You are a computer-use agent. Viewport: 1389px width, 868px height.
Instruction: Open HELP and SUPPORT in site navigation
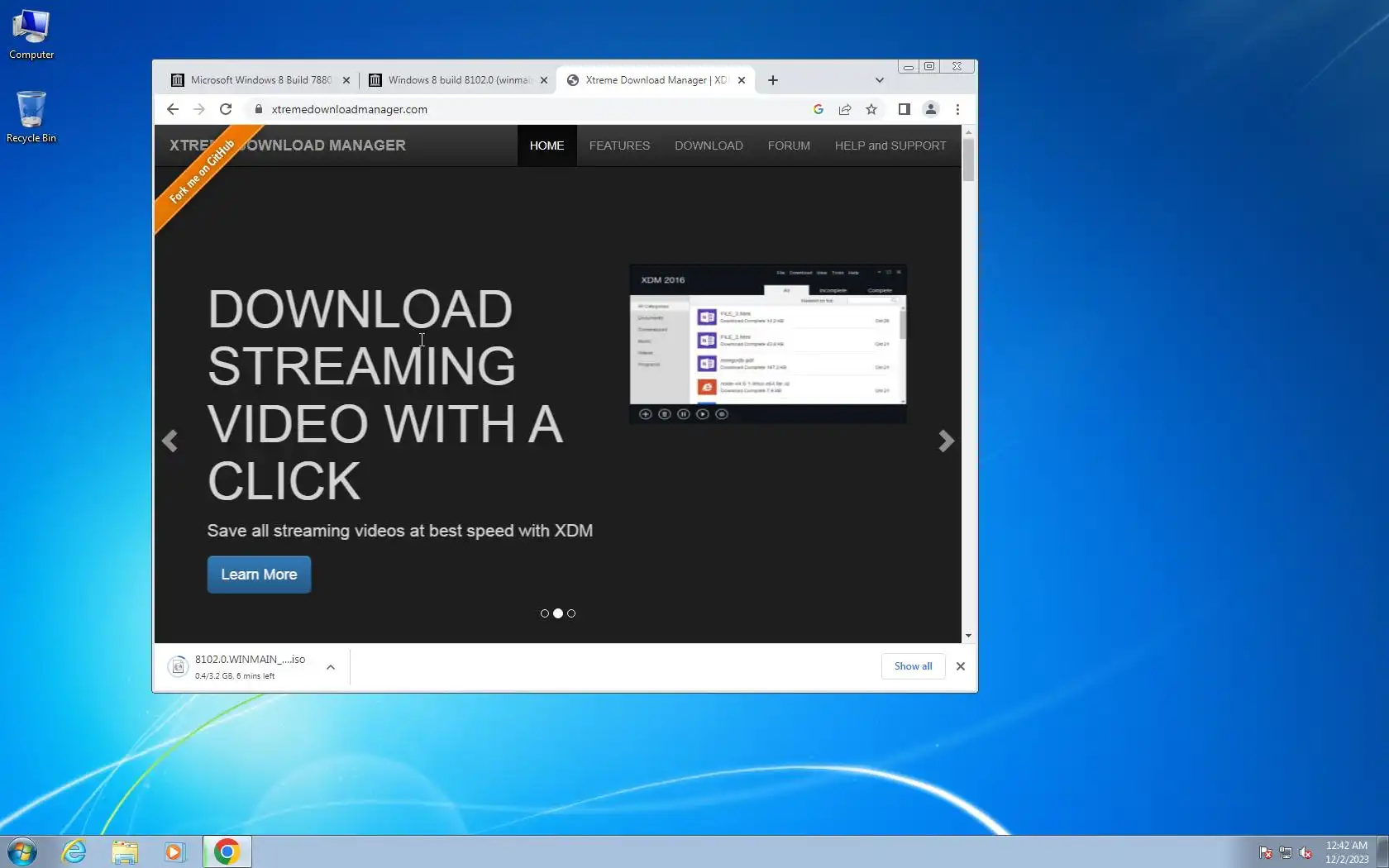[x=890, y=145]
